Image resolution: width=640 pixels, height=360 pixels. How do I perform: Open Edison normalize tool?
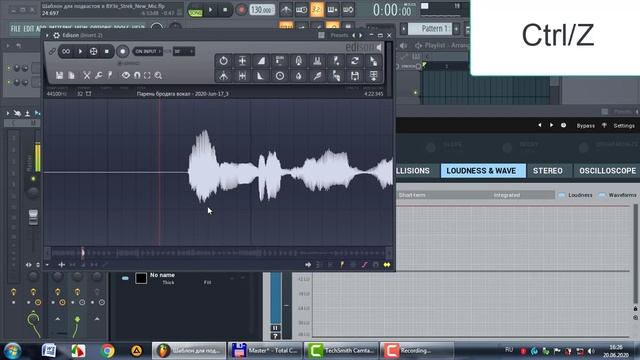242,61
